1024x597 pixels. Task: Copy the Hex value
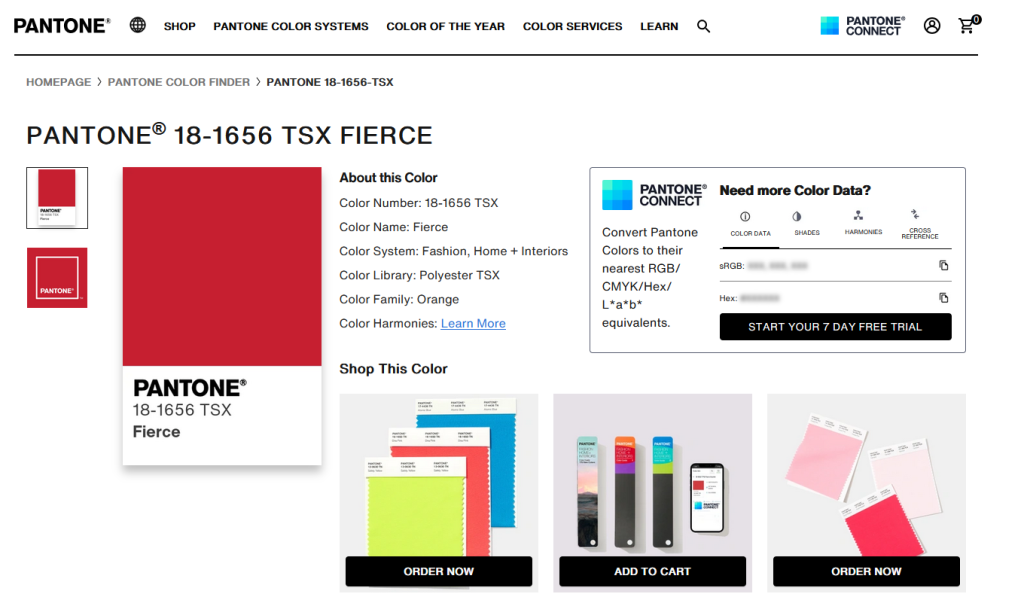click(x=943, y=298)
